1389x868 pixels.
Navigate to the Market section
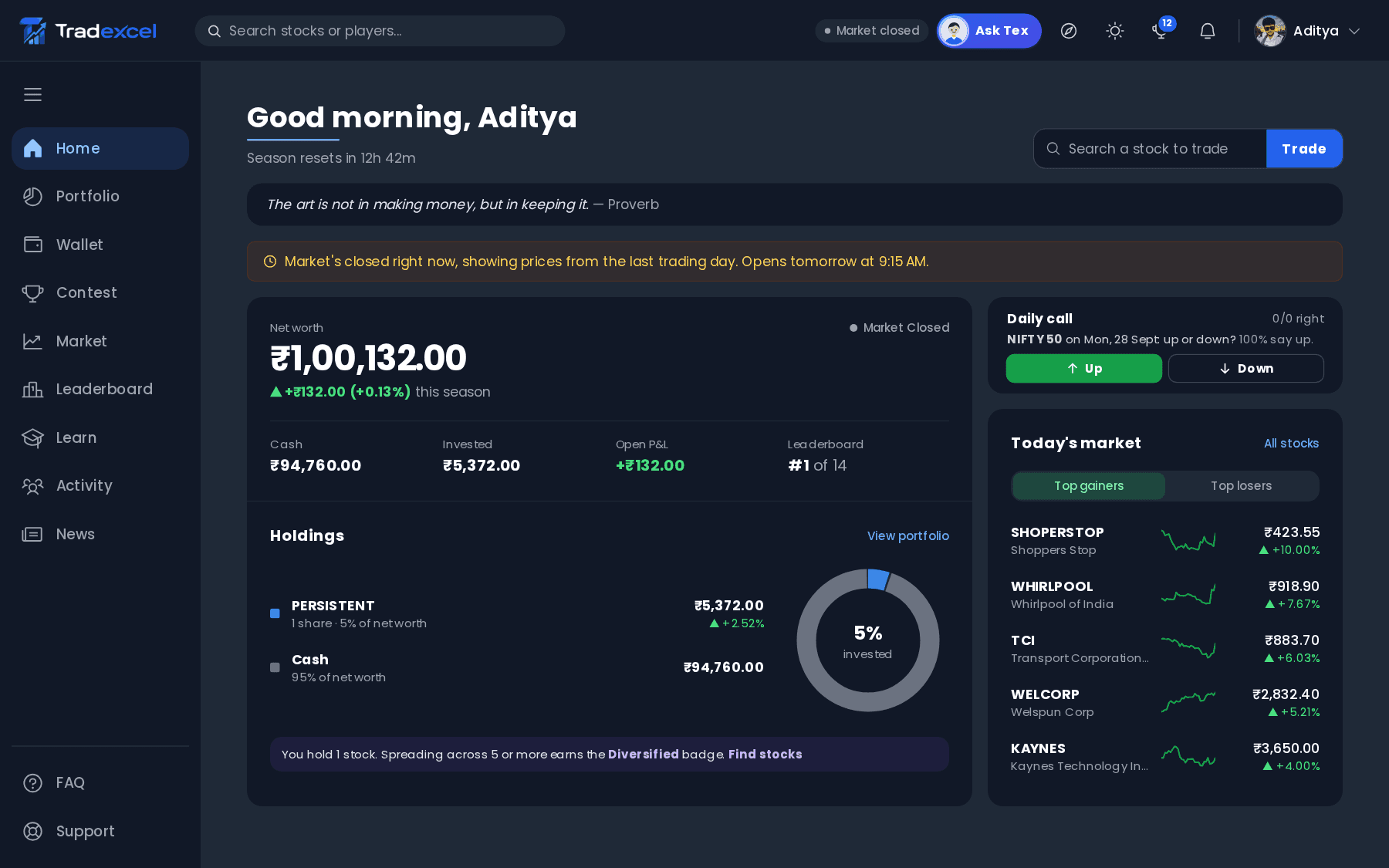(x=100, y=341)
